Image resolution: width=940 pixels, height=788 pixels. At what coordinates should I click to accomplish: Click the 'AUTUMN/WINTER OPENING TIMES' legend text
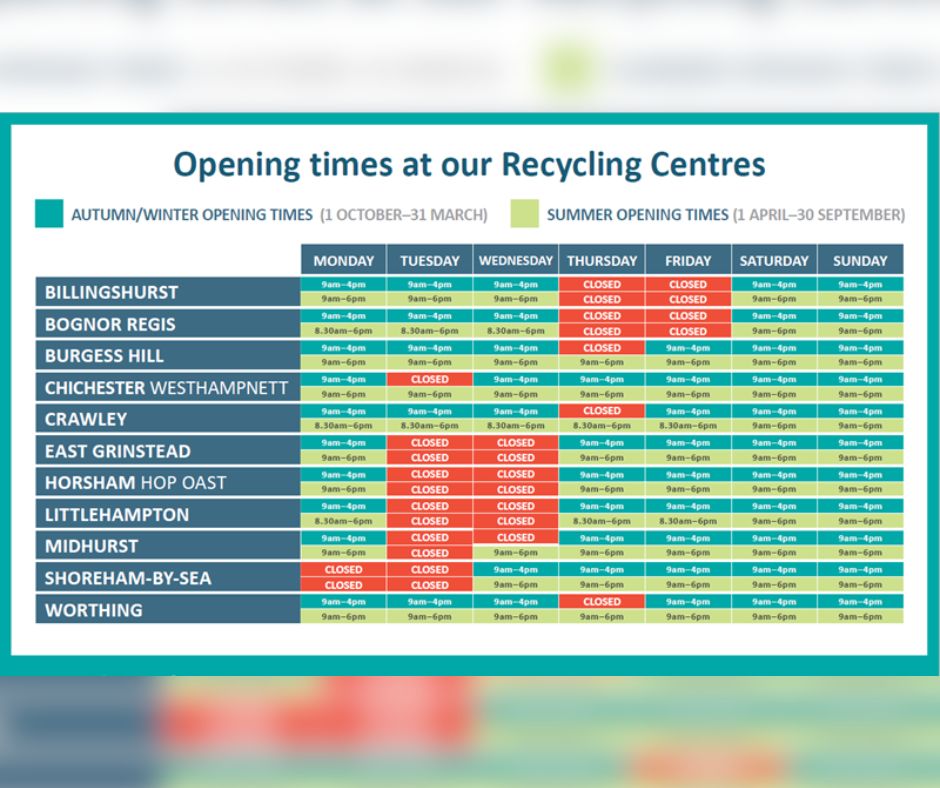(x=192, y=215)
